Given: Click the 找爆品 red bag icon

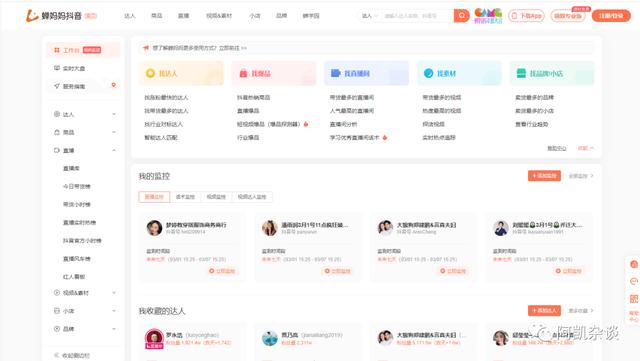Looking at the screenshot, I should 243,74.
